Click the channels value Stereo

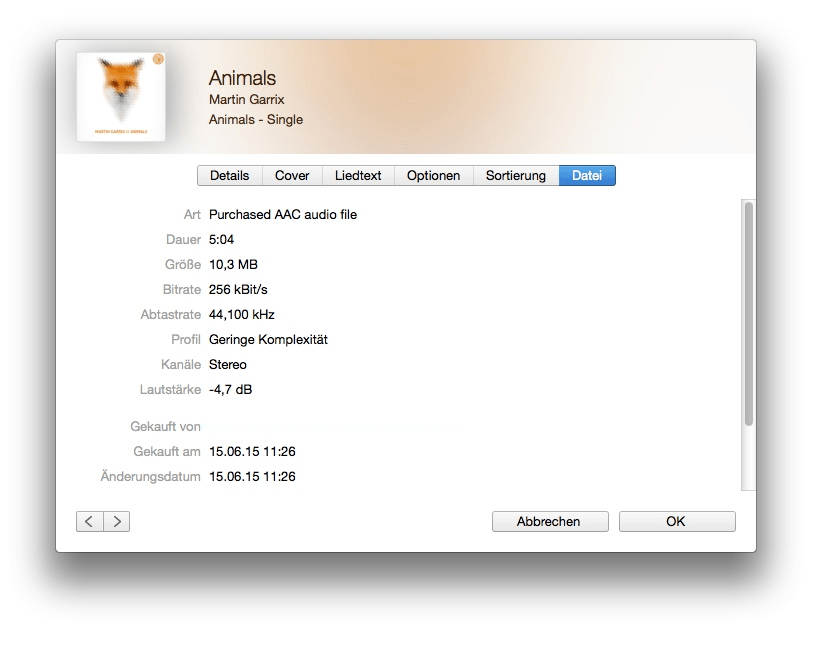[228, 364]
